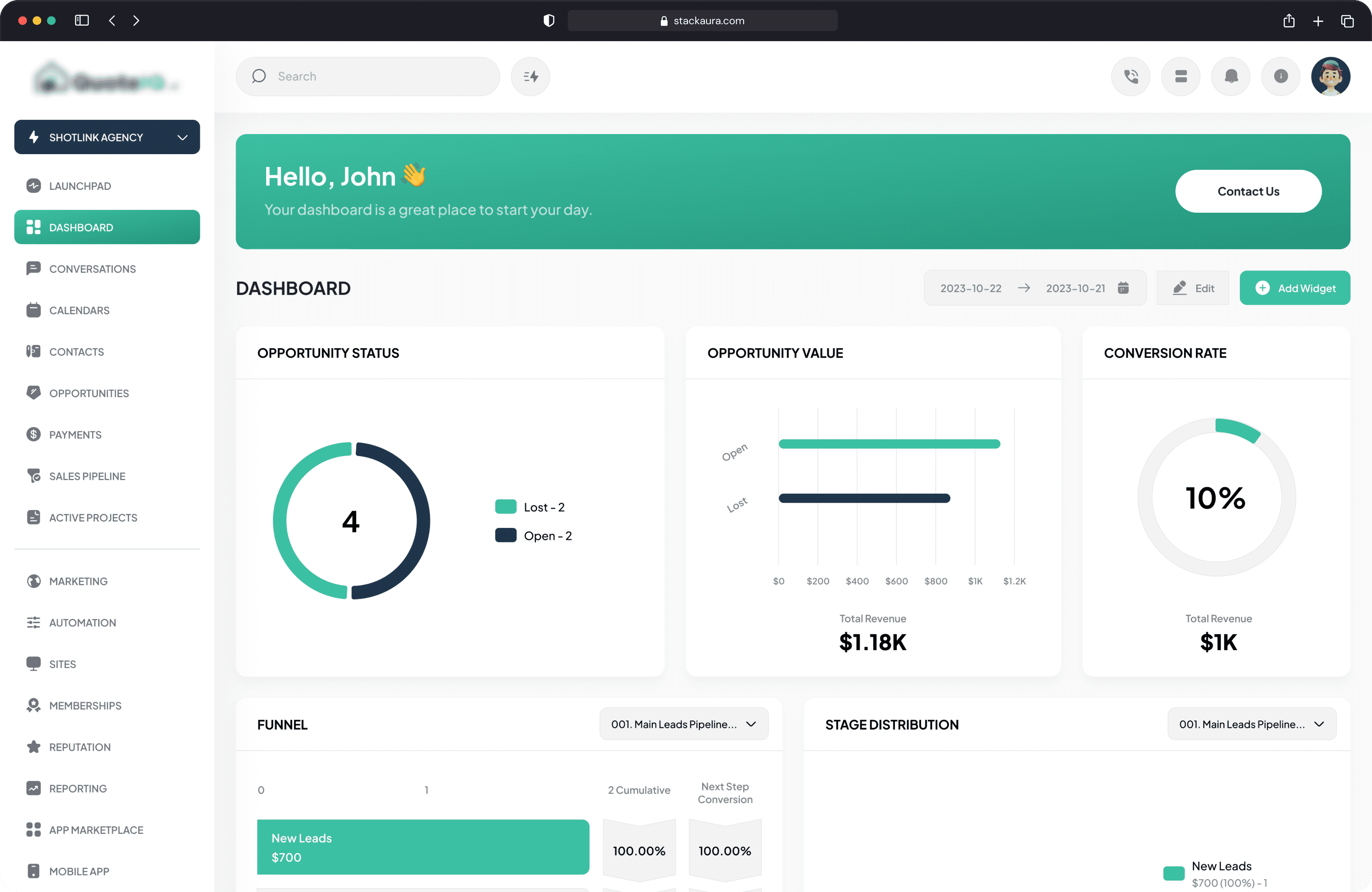Open the Funnel pipeline selector dropdown

click(x=683, y=724)
